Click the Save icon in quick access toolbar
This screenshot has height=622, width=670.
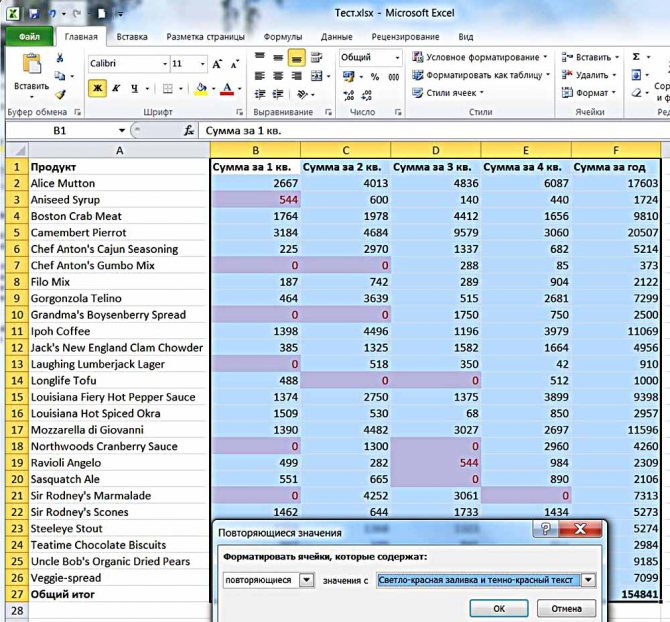pyautogui.click(x=34, y=14)
